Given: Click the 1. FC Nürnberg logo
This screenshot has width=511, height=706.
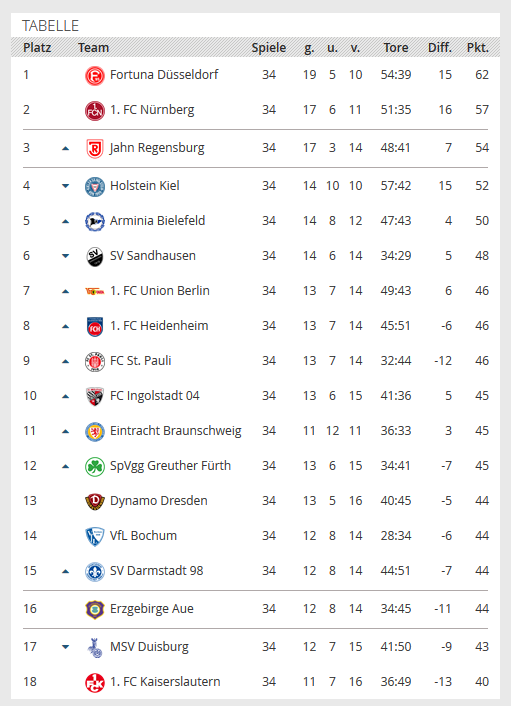Looking at the screenshot, I should [95, 110].
